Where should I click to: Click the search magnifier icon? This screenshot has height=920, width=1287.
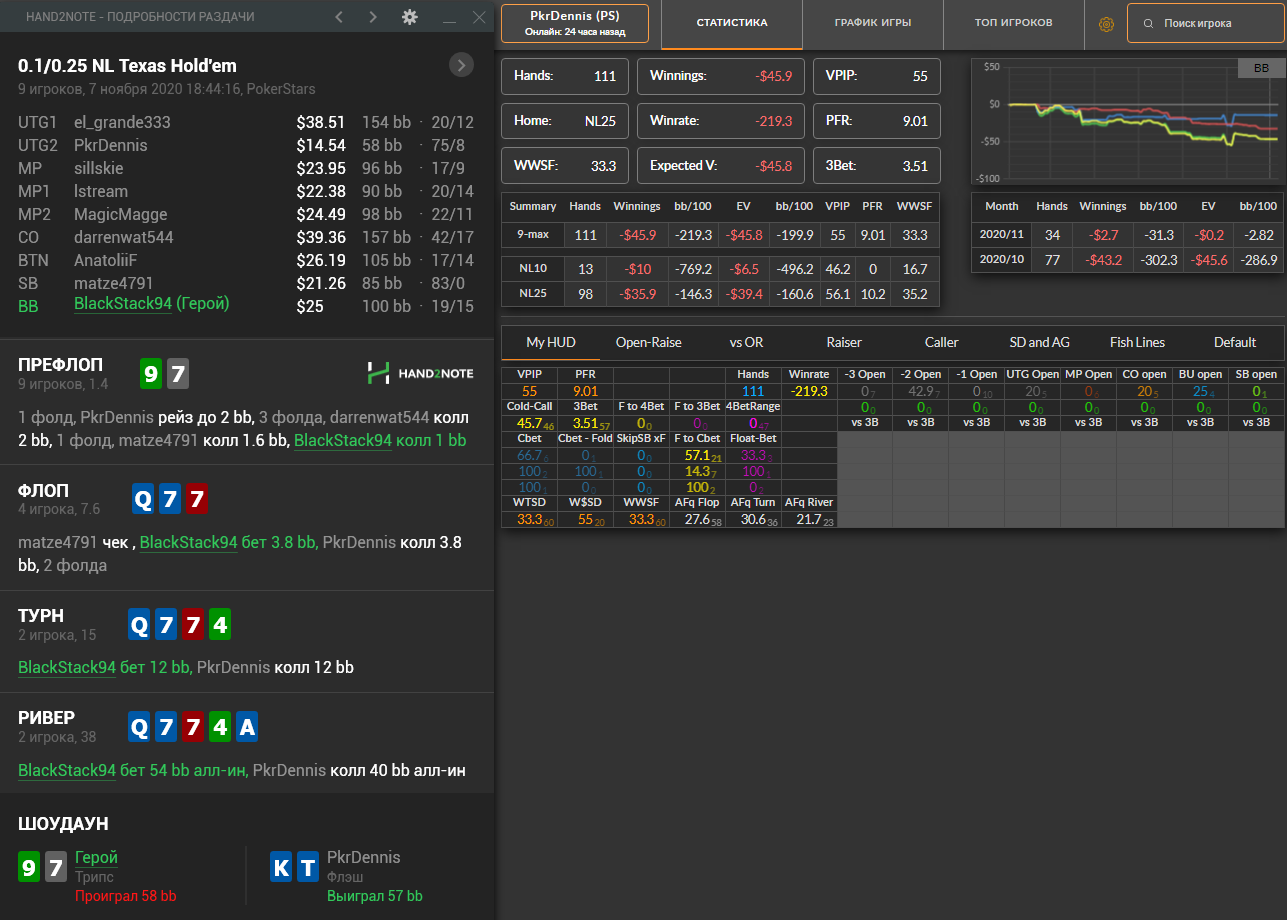pos(1147,23)
